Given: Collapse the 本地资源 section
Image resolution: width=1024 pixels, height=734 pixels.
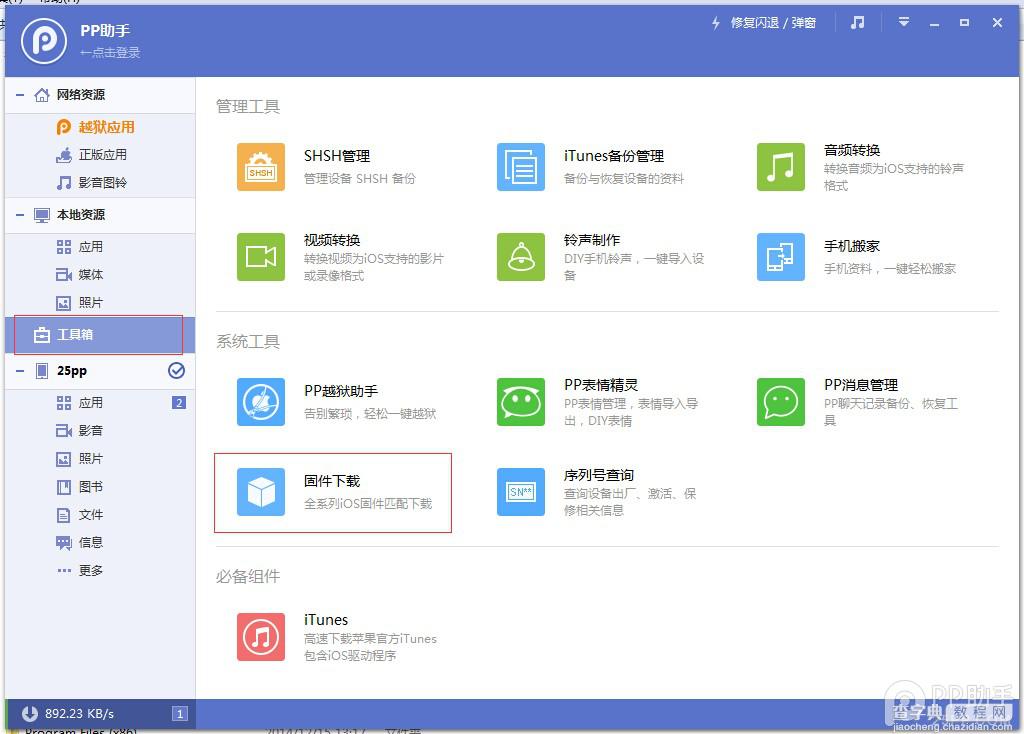Looking at the screenshot, I should tap(20, 215).
